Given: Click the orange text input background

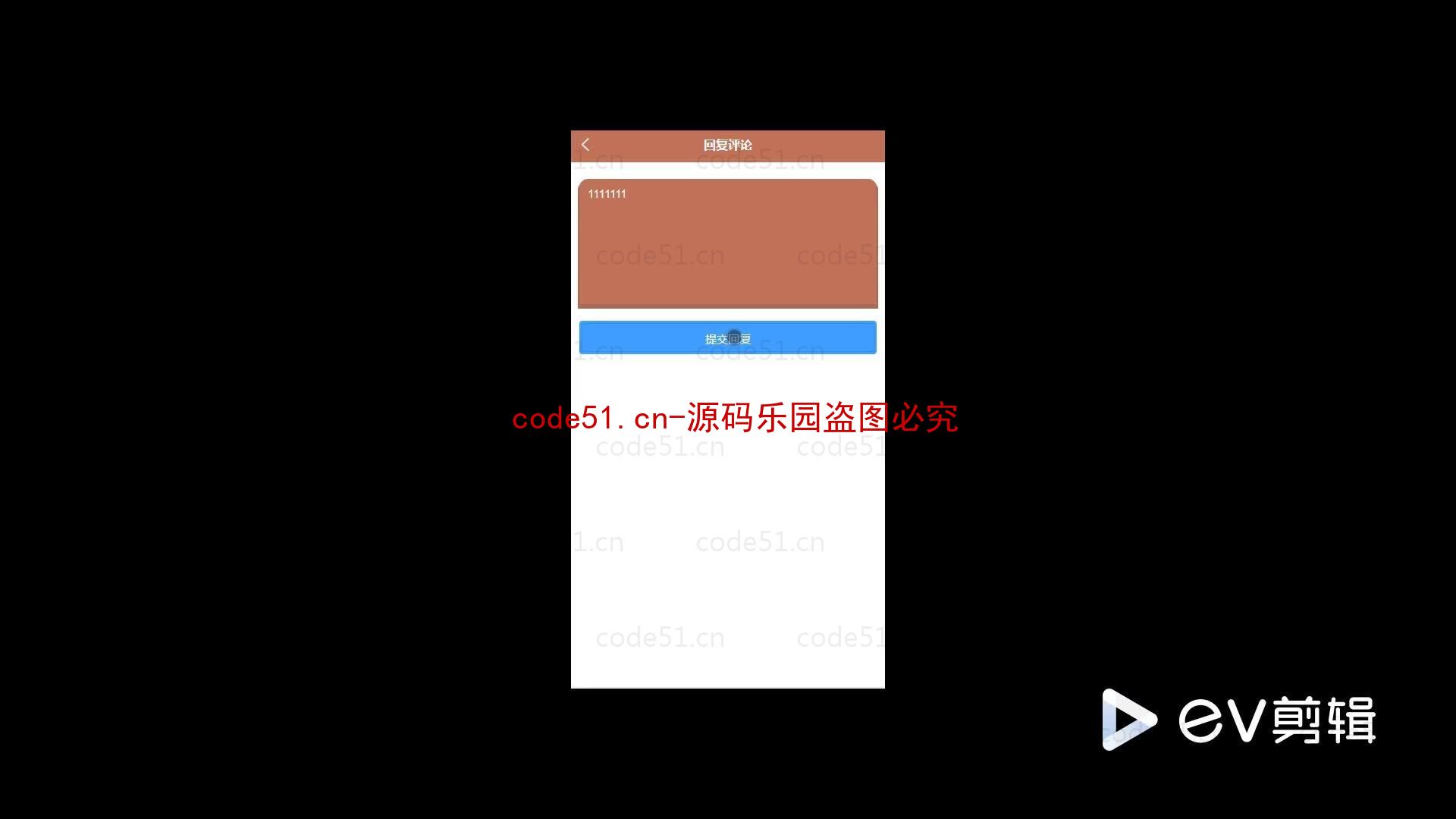Looking at the screenshot, I should click(x=727, y=243).
